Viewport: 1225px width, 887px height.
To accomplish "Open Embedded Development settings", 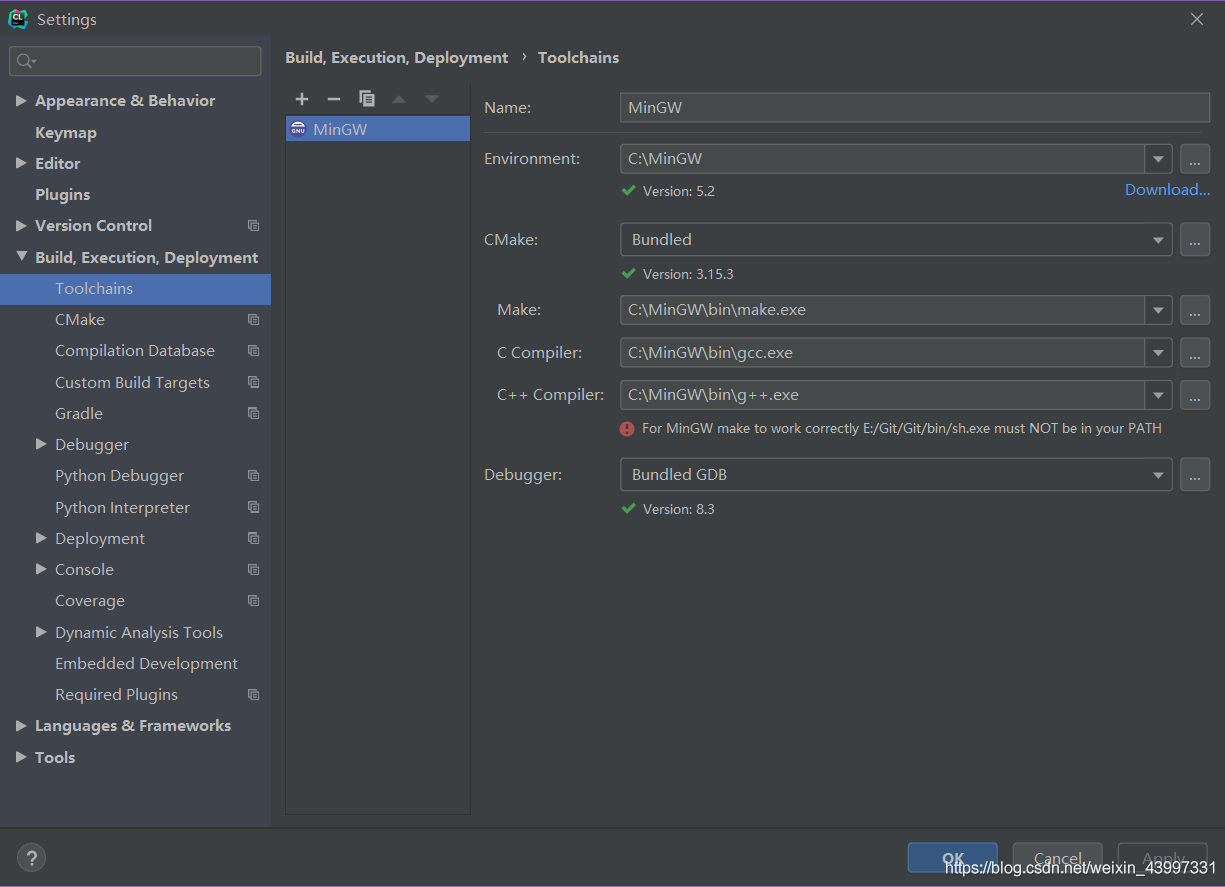I will point(146,664).
